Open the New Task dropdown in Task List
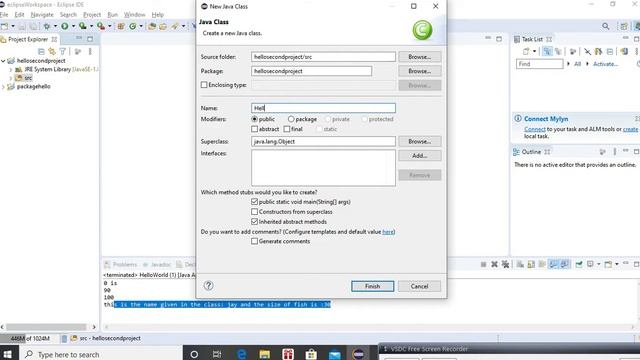Screen dimensions: 640x360 [534, 51]
